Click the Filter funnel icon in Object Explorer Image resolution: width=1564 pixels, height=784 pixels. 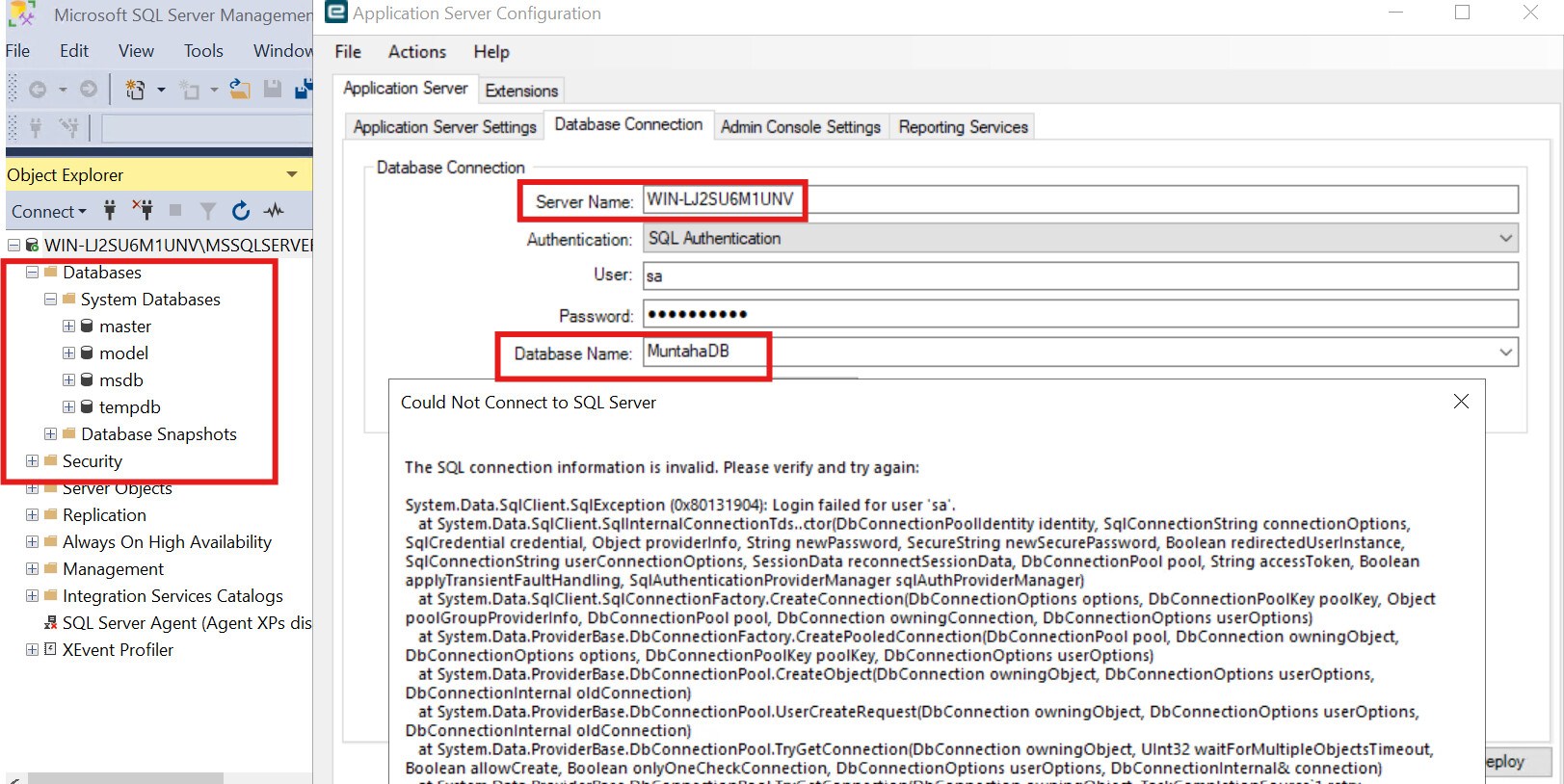pos(207,211)
